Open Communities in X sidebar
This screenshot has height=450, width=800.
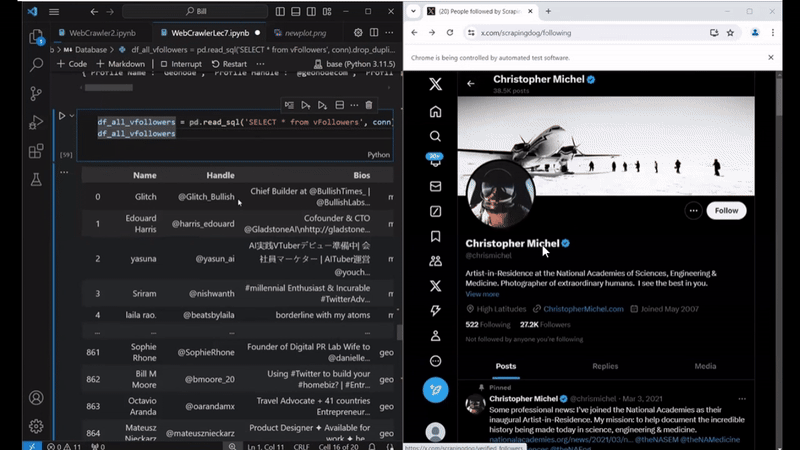coord(435,261)
